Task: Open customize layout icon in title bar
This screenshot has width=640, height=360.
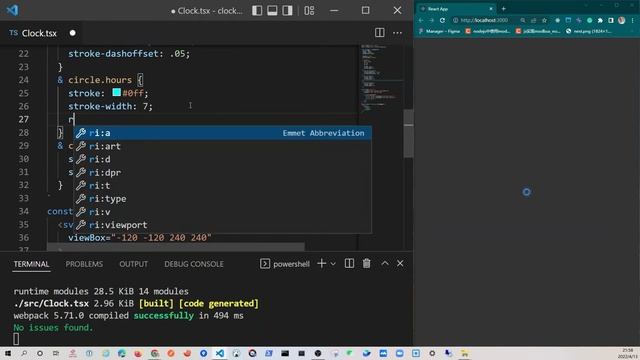Action: (x=309, y=10)
